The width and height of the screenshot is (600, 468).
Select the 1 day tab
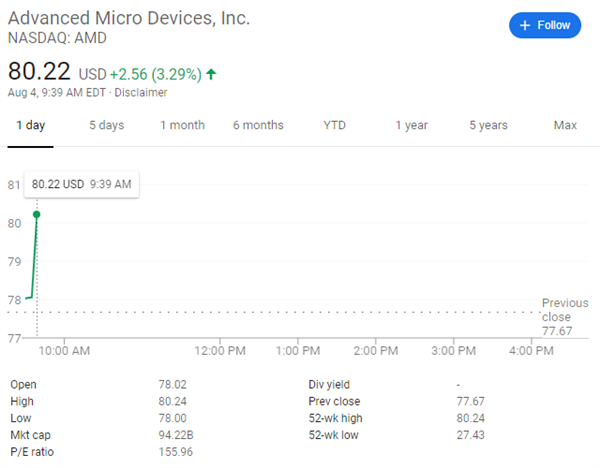tap(31, 125)
